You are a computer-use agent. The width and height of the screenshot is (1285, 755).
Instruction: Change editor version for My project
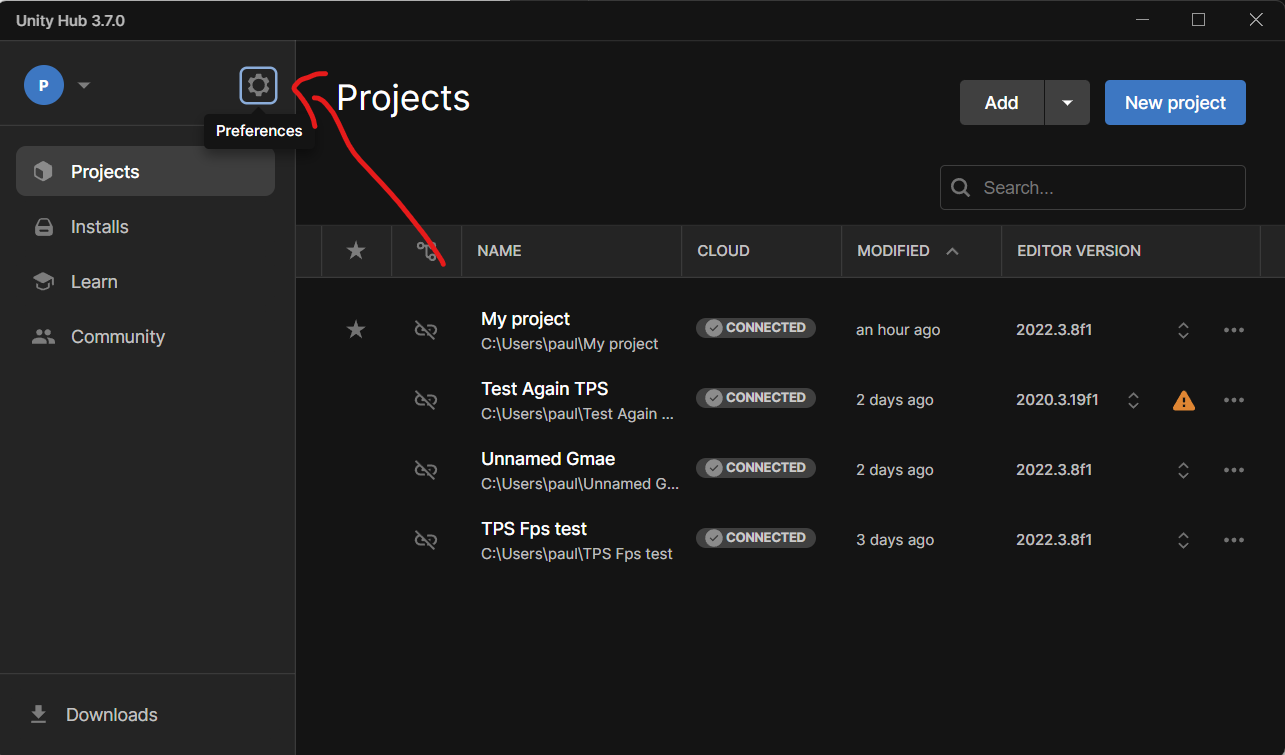coord(1183,330)
